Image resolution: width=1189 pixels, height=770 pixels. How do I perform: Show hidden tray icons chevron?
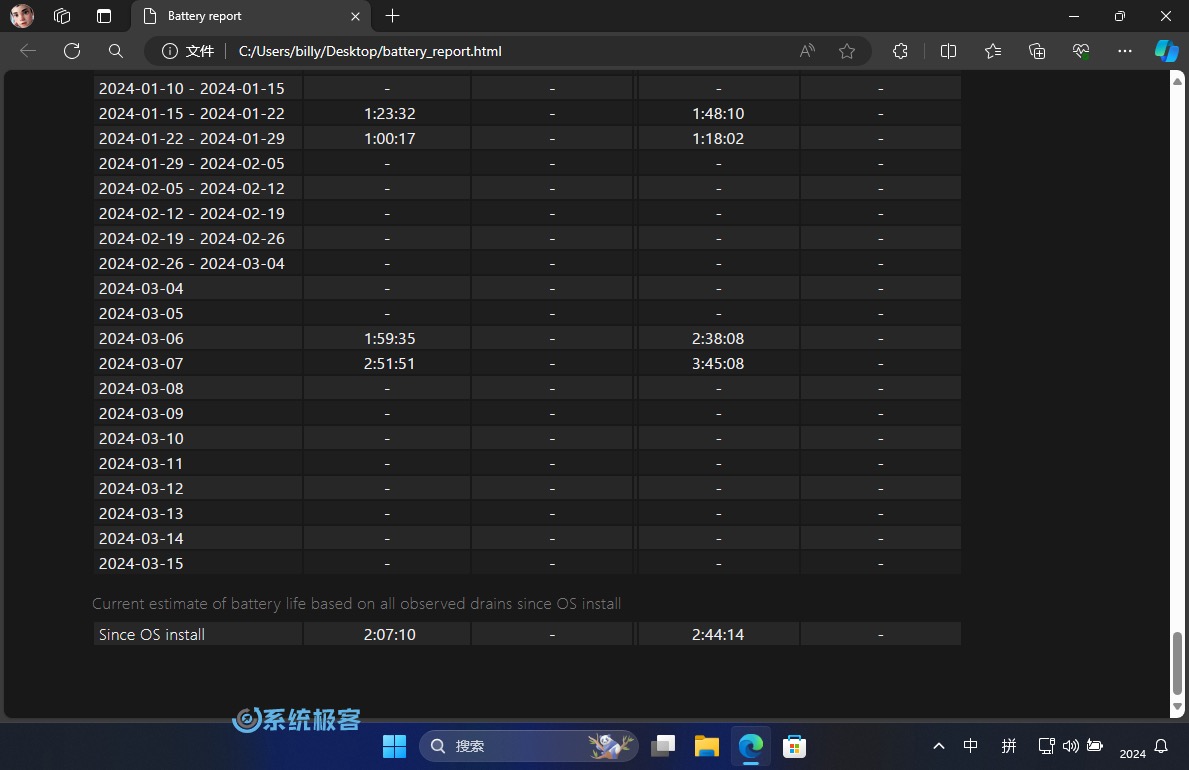[x=939, y=746]
